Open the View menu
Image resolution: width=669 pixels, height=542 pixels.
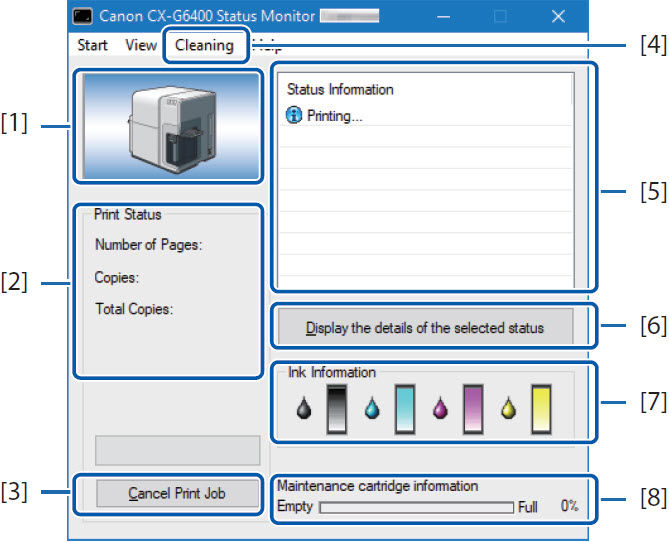click(x=141, y=45)
